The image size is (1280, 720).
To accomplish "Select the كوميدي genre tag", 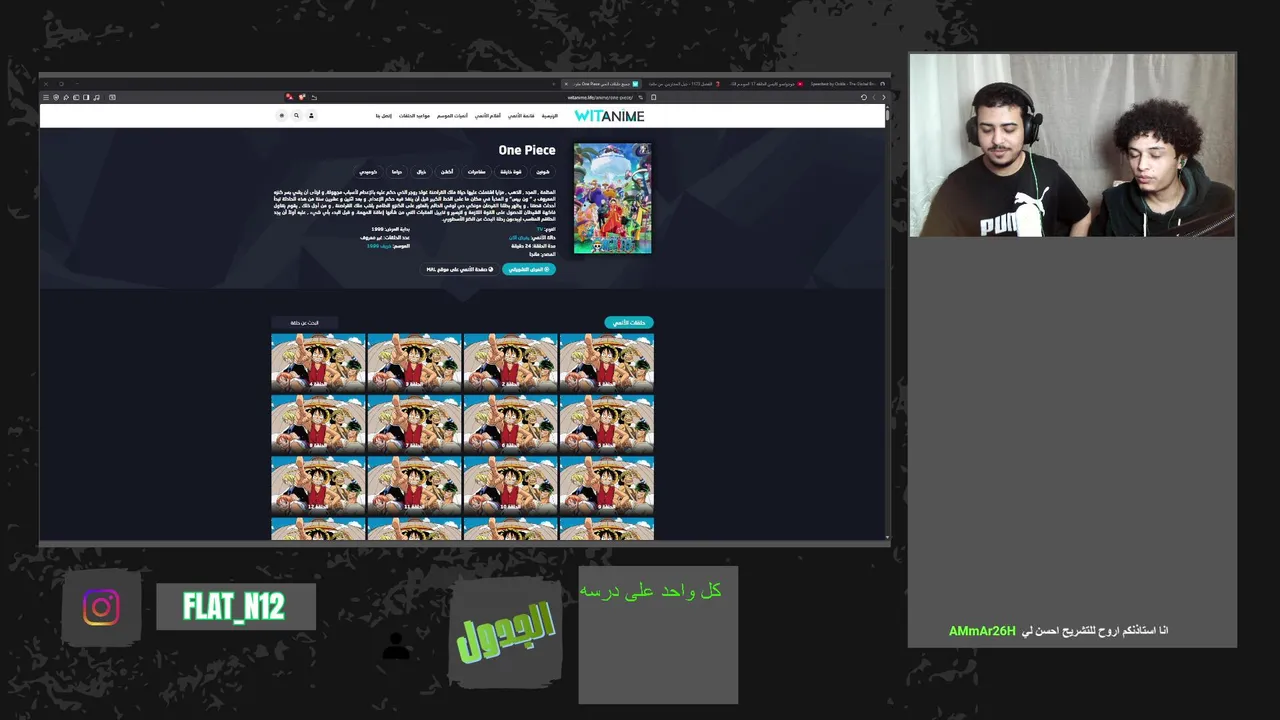I will pyautogui.click(x=369, y=172).
